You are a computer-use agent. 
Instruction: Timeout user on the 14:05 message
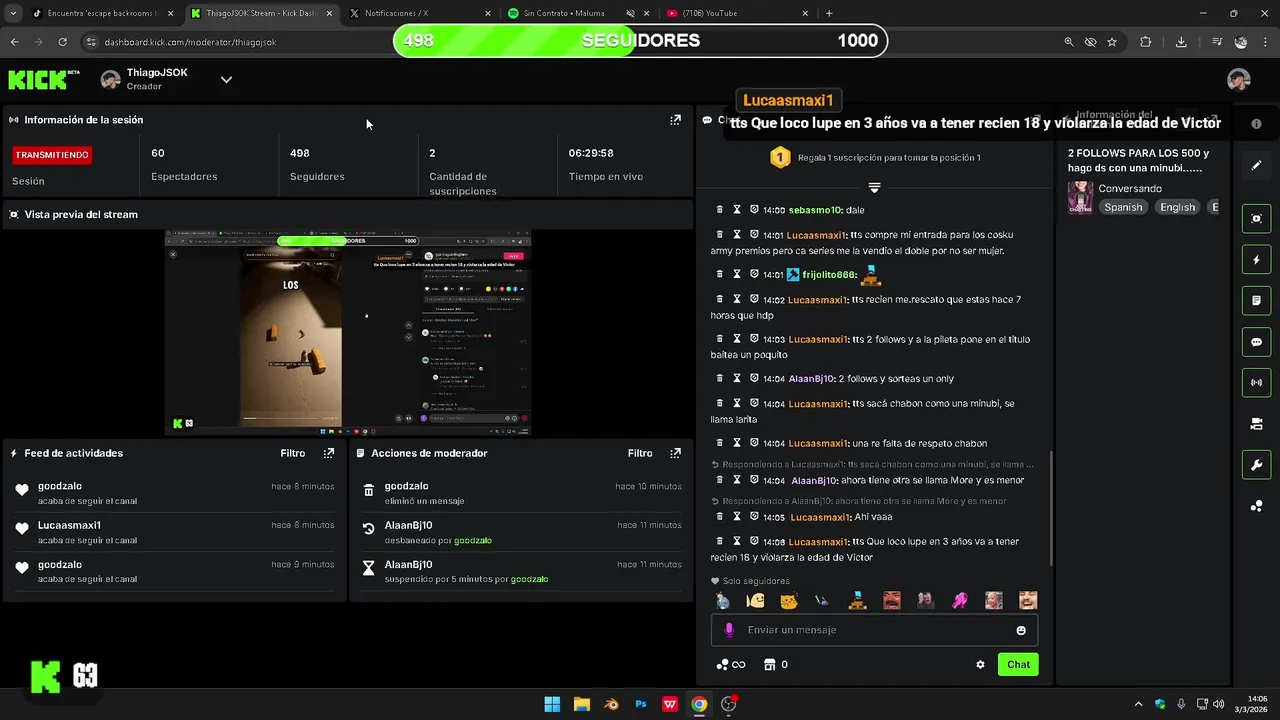(x=737, y=517)
